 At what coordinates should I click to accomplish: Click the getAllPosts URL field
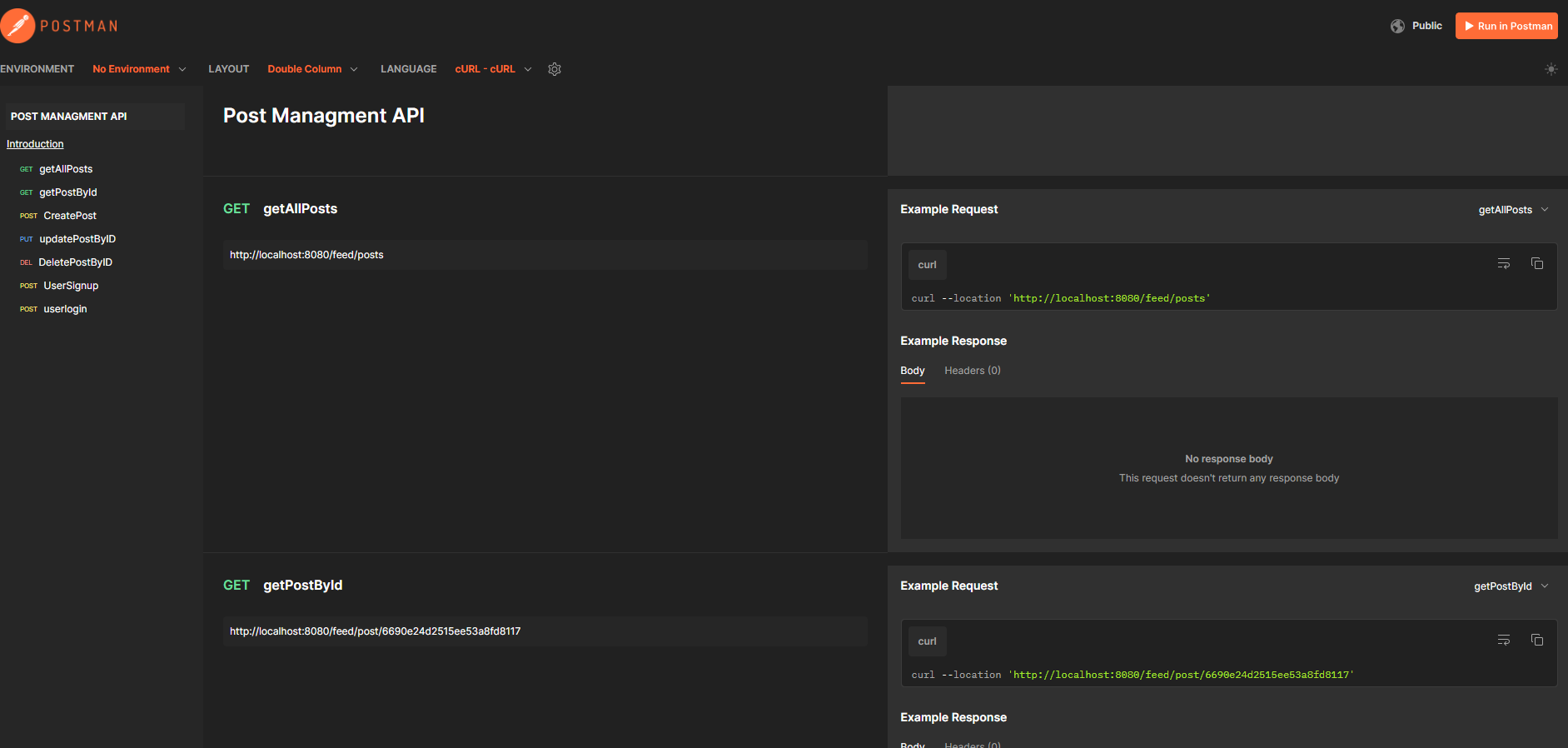(545, 255)
